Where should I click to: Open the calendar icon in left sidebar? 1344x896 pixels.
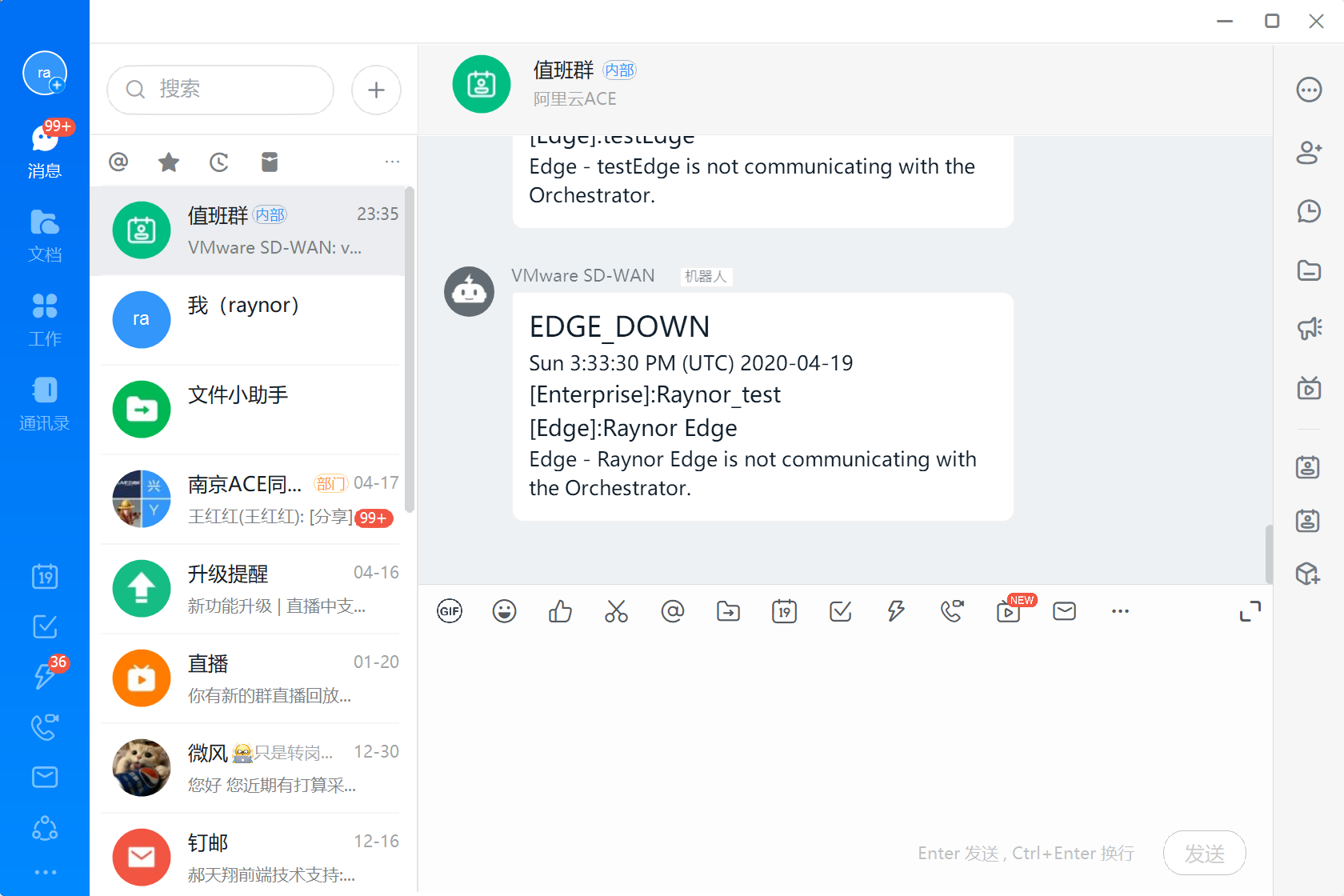point(45,576)
